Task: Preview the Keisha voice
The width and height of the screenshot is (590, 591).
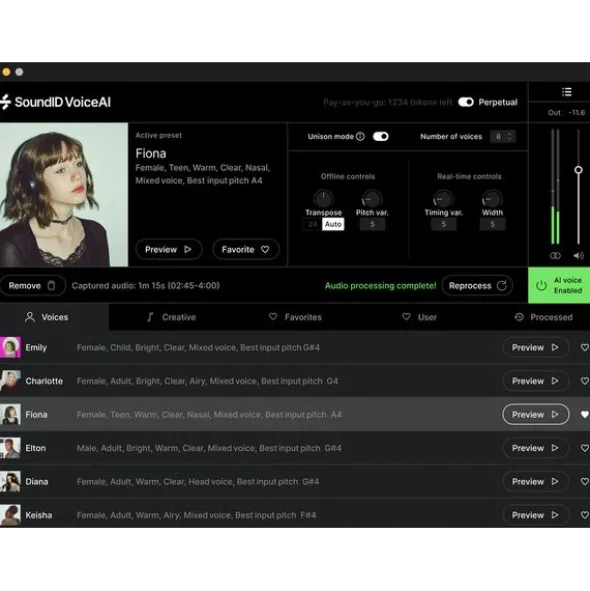Action: tap(535, 515)
